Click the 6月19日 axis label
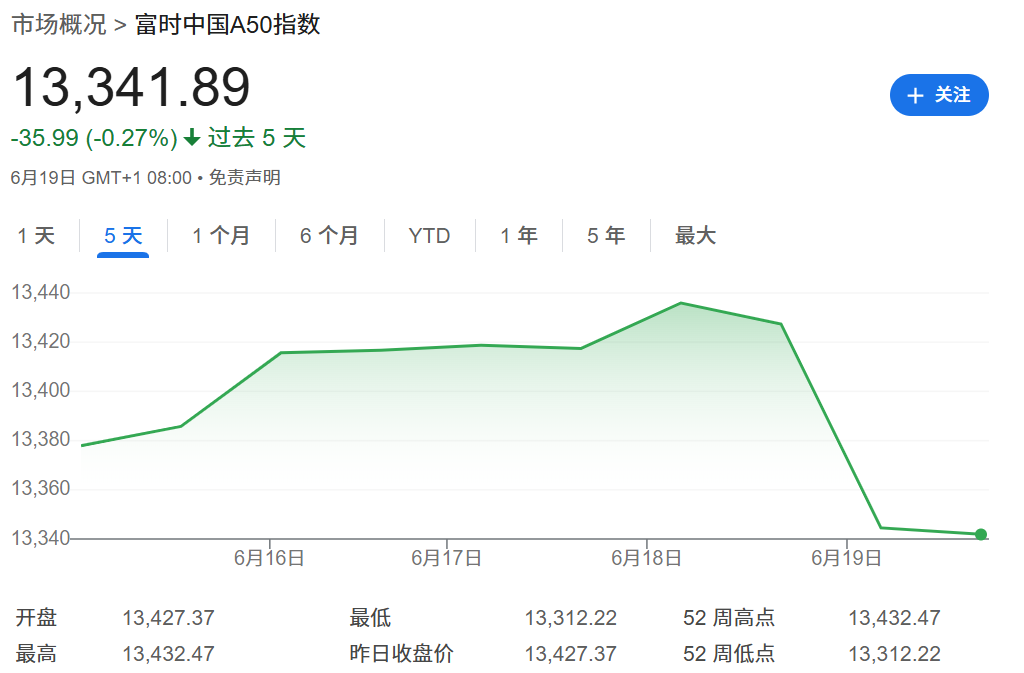Screen dimensions: 1024x673 click(x=846, y=558)
